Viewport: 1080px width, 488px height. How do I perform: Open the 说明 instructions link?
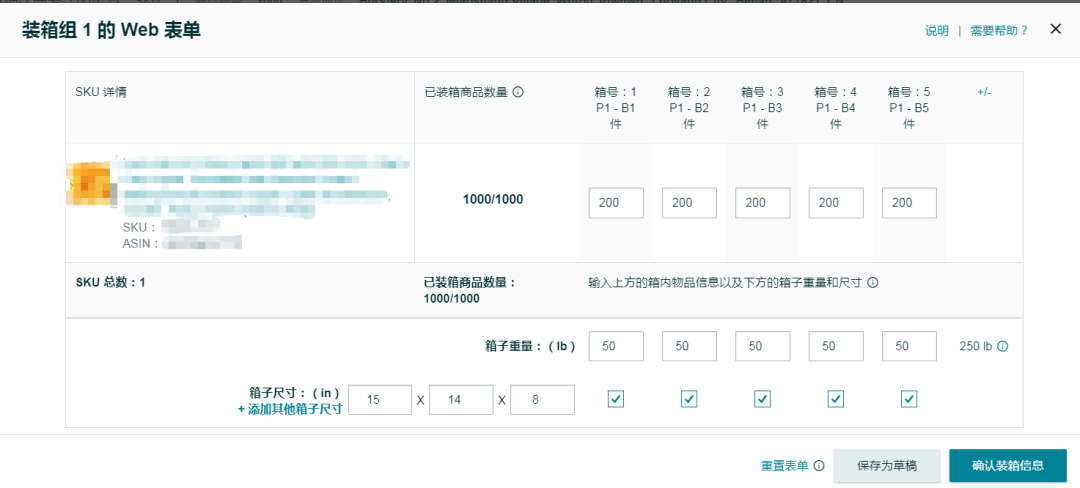[937, 31]
